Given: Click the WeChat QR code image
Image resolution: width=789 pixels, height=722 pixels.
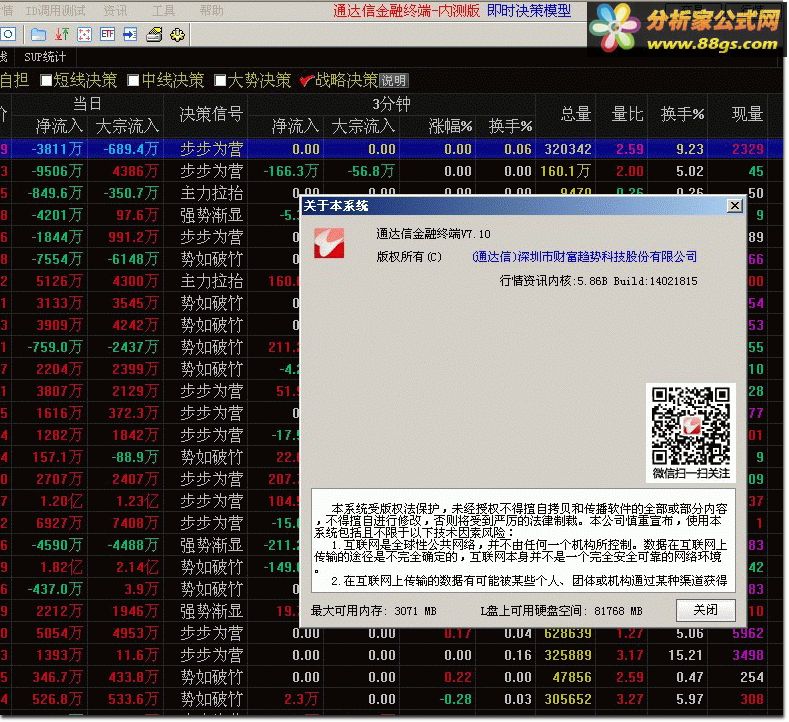Looking at the screenshot, I should tap(690, 426).
